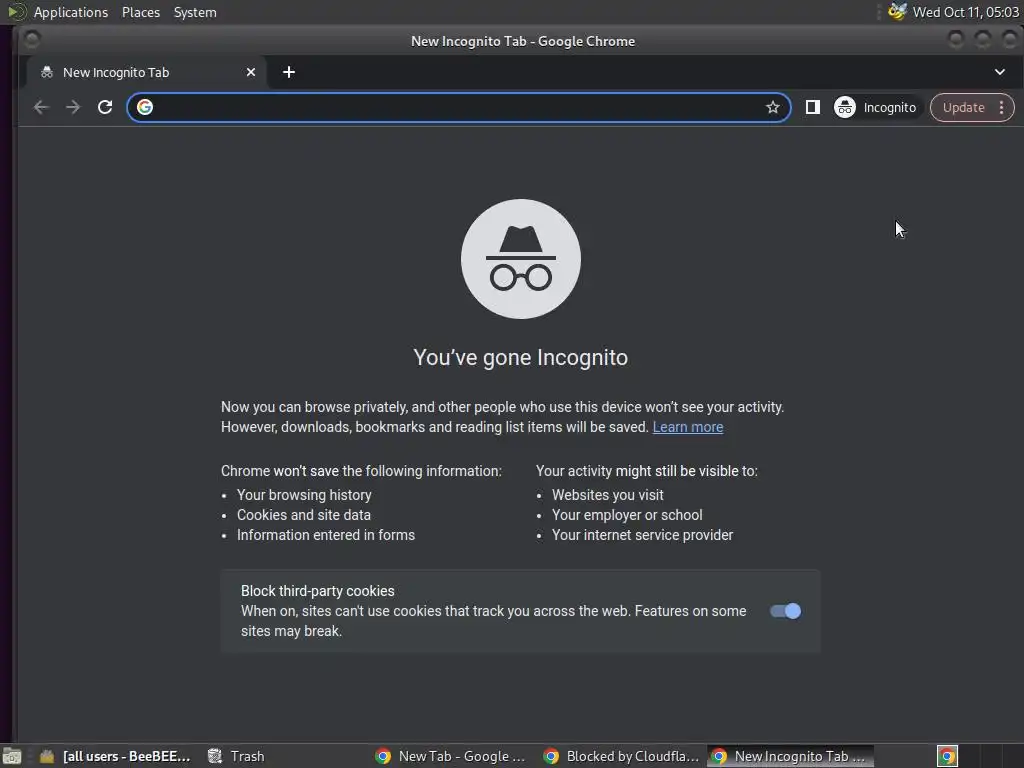The image size is (1024, 768).
Task: Click 'Your internet service provider' list item
Action: (x=643, y=535)
